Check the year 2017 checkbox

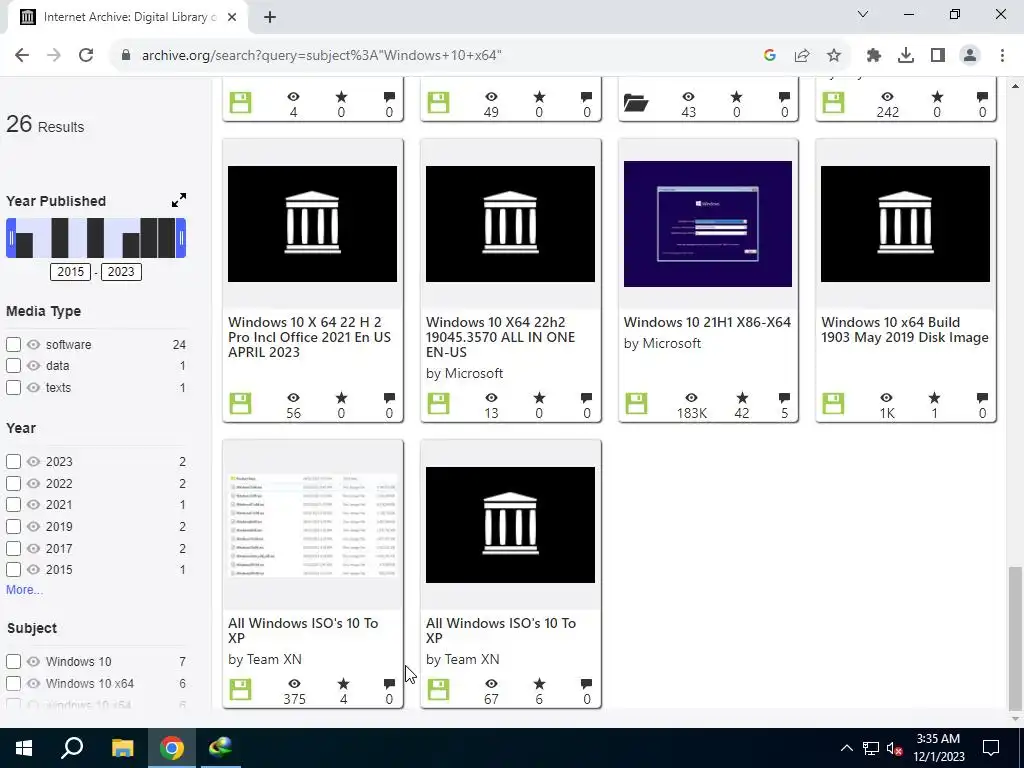click(x=13, y=549)
